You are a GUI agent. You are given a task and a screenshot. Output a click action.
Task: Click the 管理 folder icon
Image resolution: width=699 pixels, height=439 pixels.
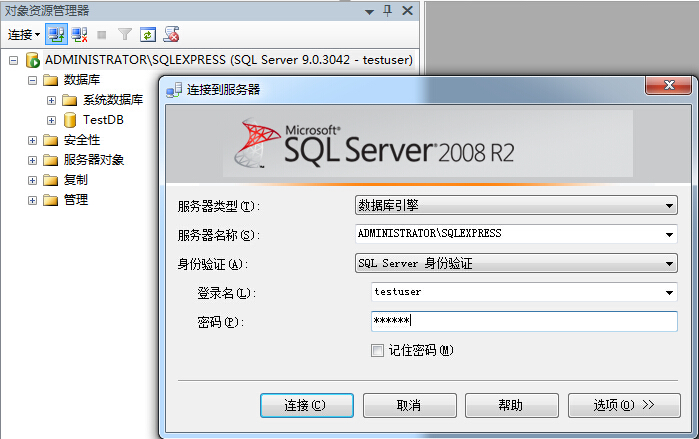[51, 200]
